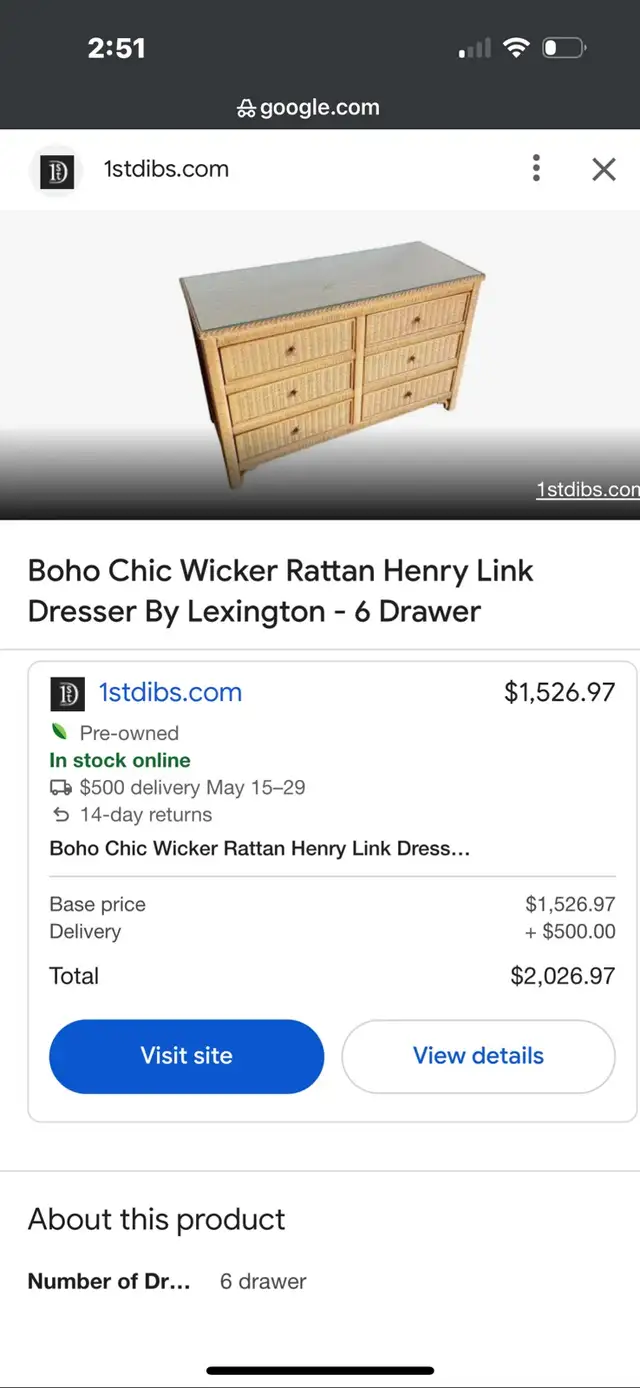Viewport: 640px width, 1388px height.
Task: Open the google.com address bar
Action: click(x=320, y=107)
